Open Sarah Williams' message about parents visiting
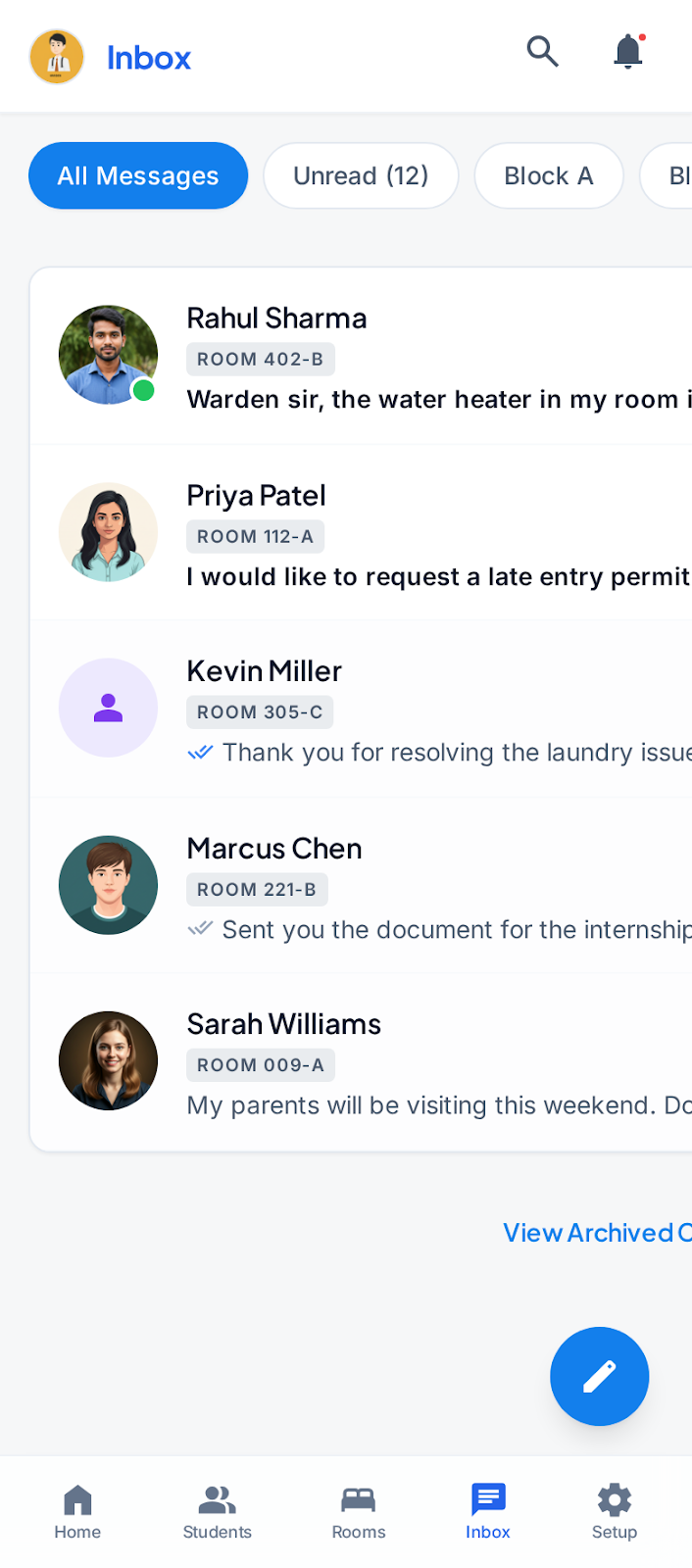Screen dimensions: 692x1568 pyautogui.click(x=392, y=1105)
